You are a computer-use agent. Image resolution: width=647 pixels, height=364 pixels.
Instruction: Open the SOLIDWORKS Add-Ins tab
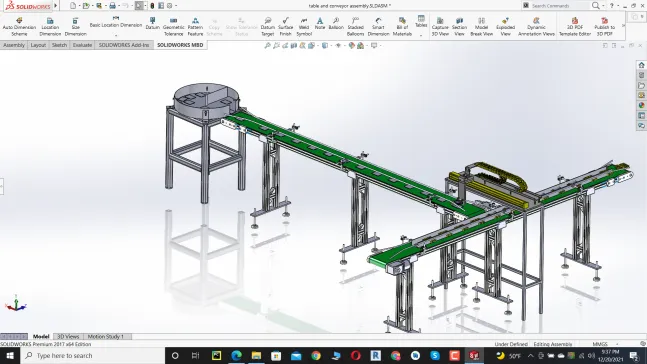pos(124,45)
